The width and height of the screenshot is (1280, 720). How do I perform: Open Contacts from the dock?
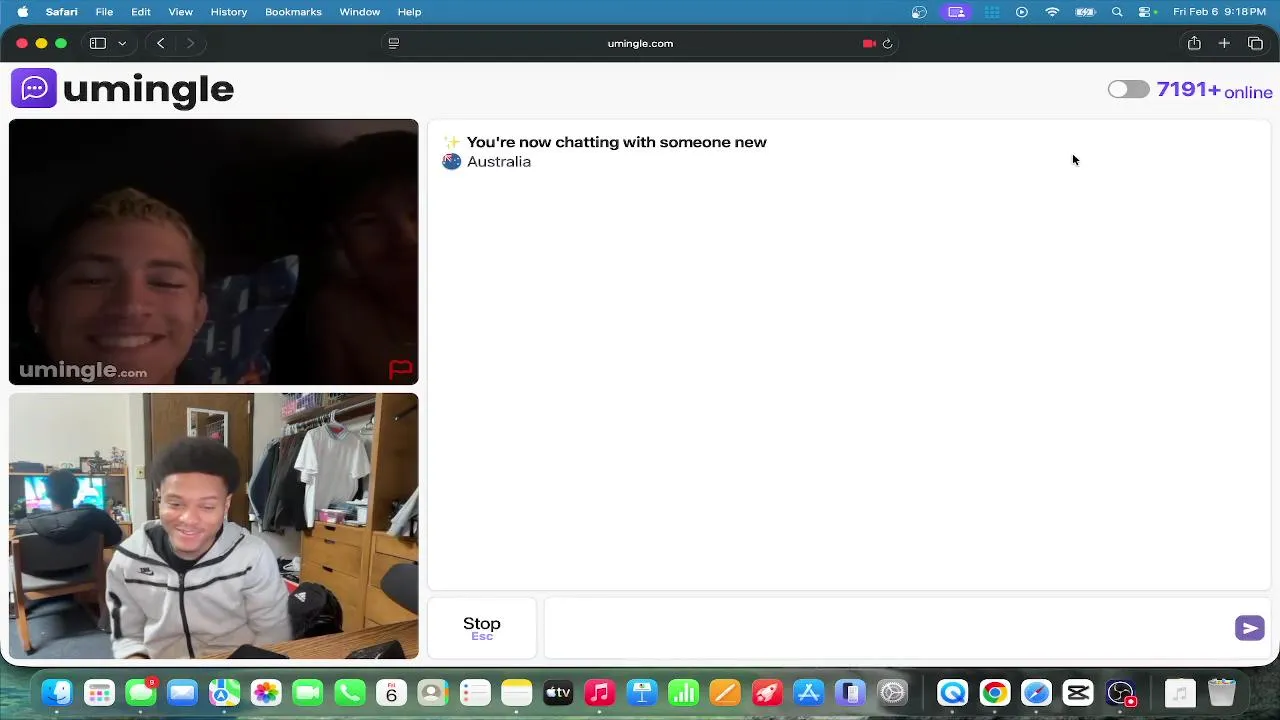[432, 693]
